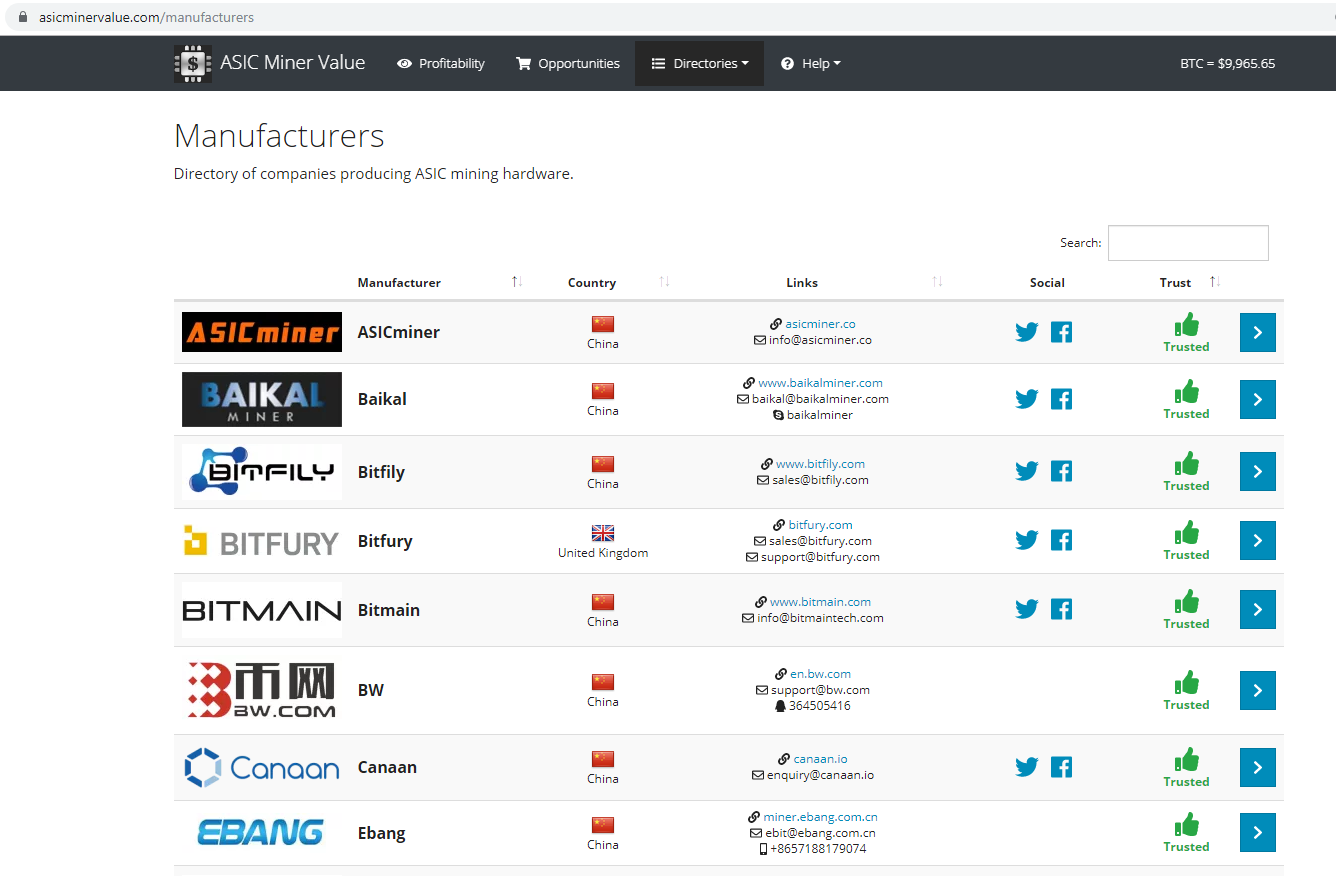Image resolution: width=1336 pixels, height=876 pixels.
Task: Go to the Profitability page
Action: pos(441,63)
